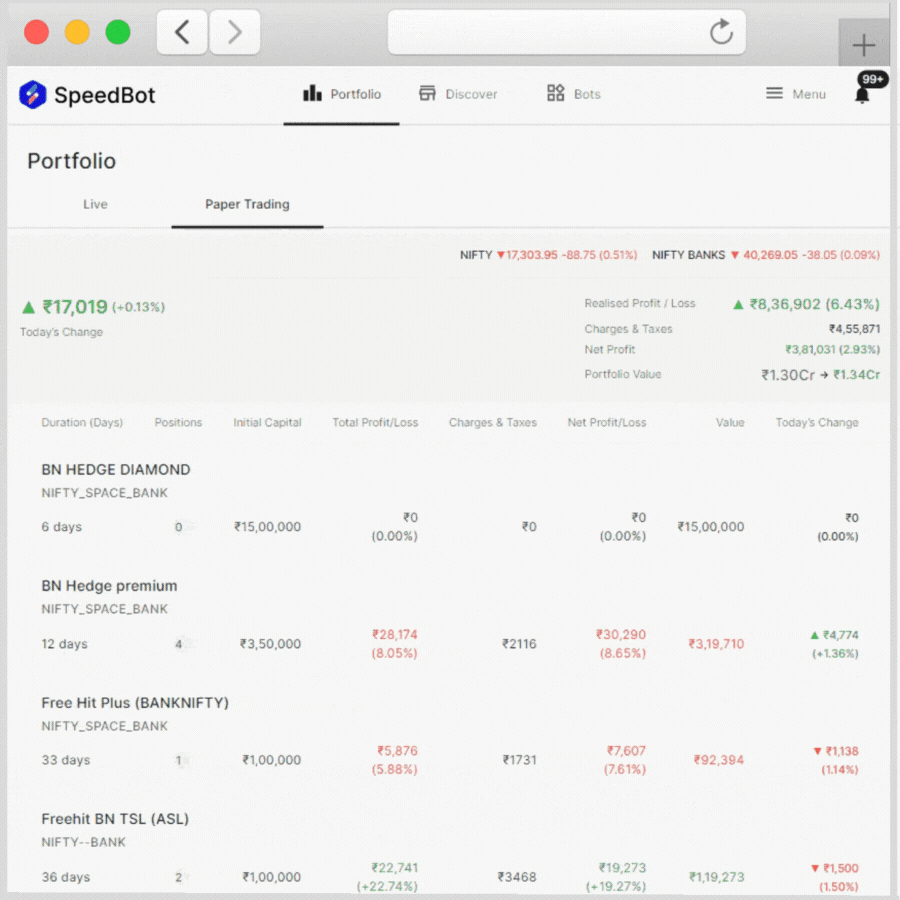Image resolution: width=900 pixels, height=900 pixels.
Task: Click Portfolio Value ₹1.34Cr
Action: pyautogui.click(x=856, y=375)
